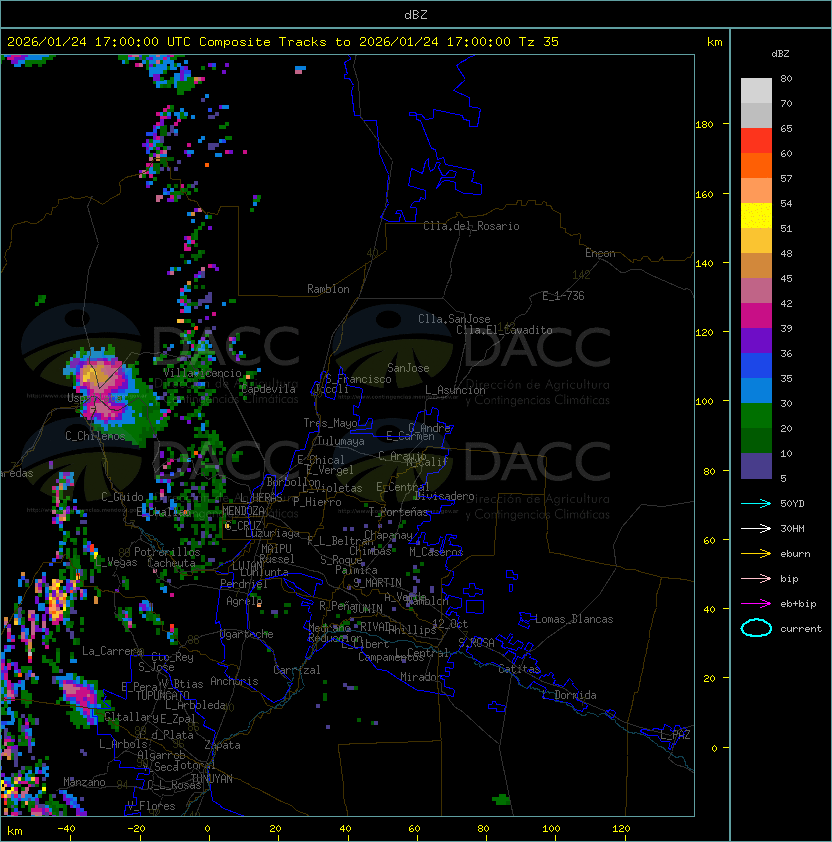Pick the dark orange swatch in dBZ legend

pos(756,165)
